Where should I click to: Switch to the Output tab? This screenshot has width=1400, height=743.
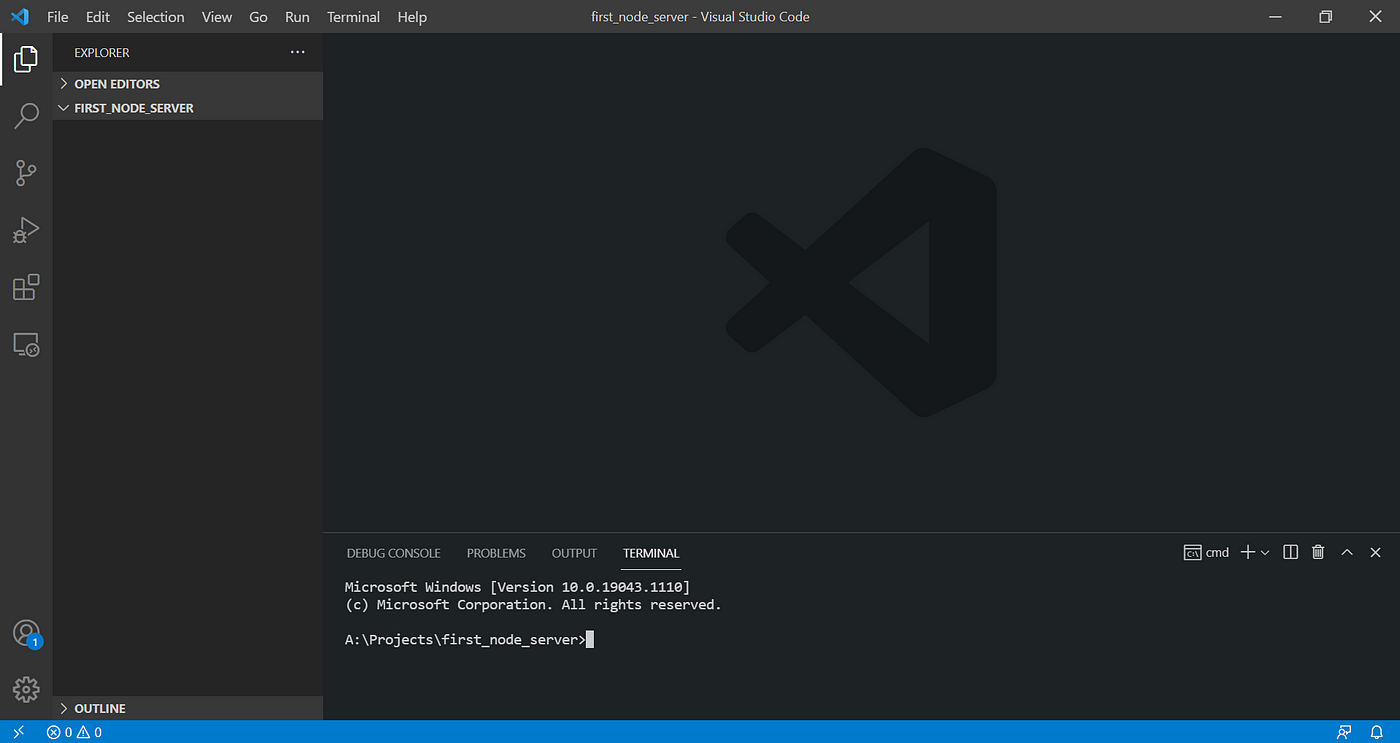coord(574,553)
